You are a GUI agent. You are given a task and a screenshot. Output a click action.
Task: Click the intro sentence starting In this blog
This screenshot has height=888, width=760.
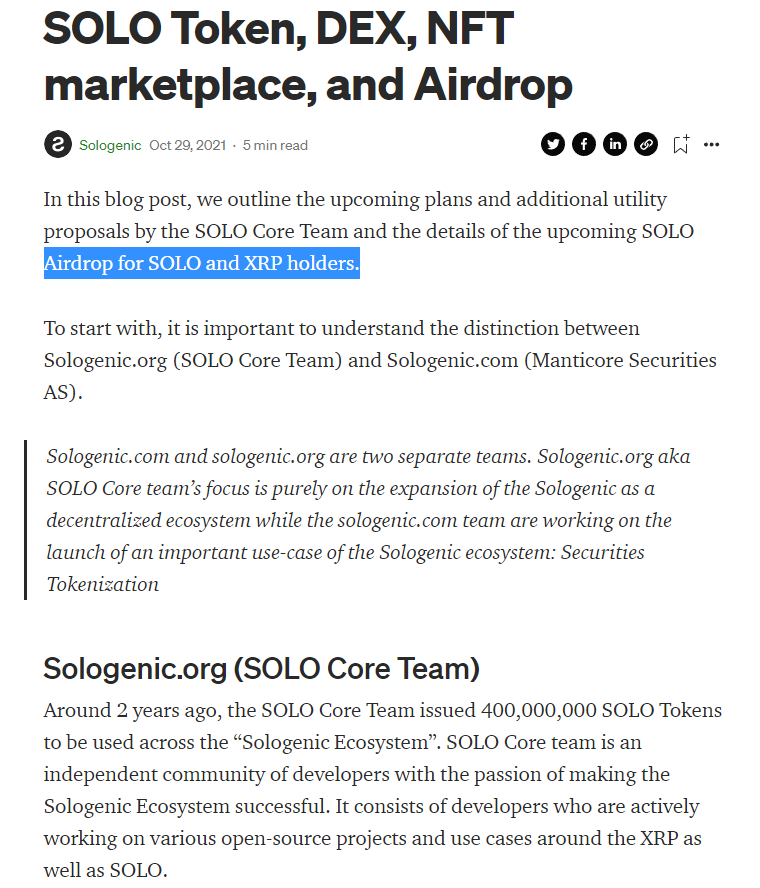coord(369,231)
